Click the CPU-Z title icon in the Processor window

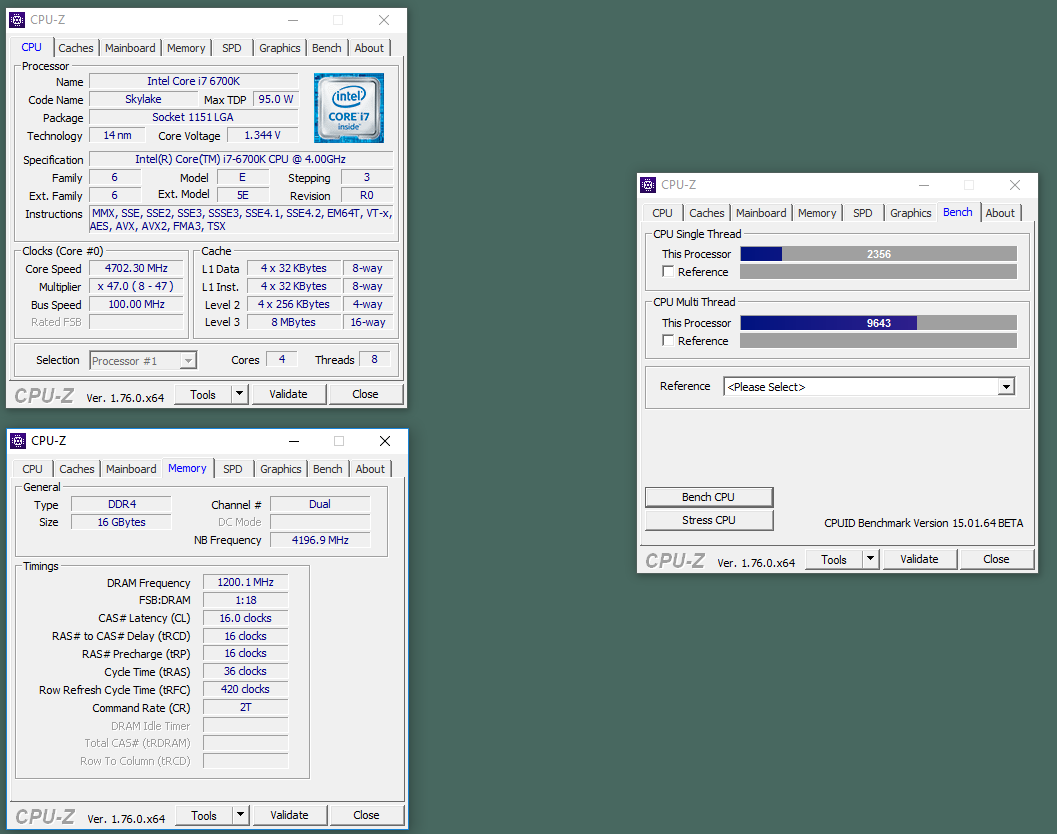[18, 20]
